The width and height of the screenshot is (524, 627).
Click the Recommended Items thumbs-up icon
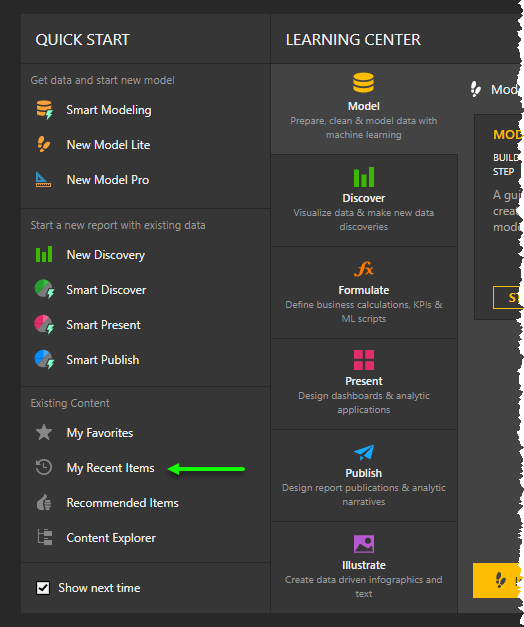[44, 502]
